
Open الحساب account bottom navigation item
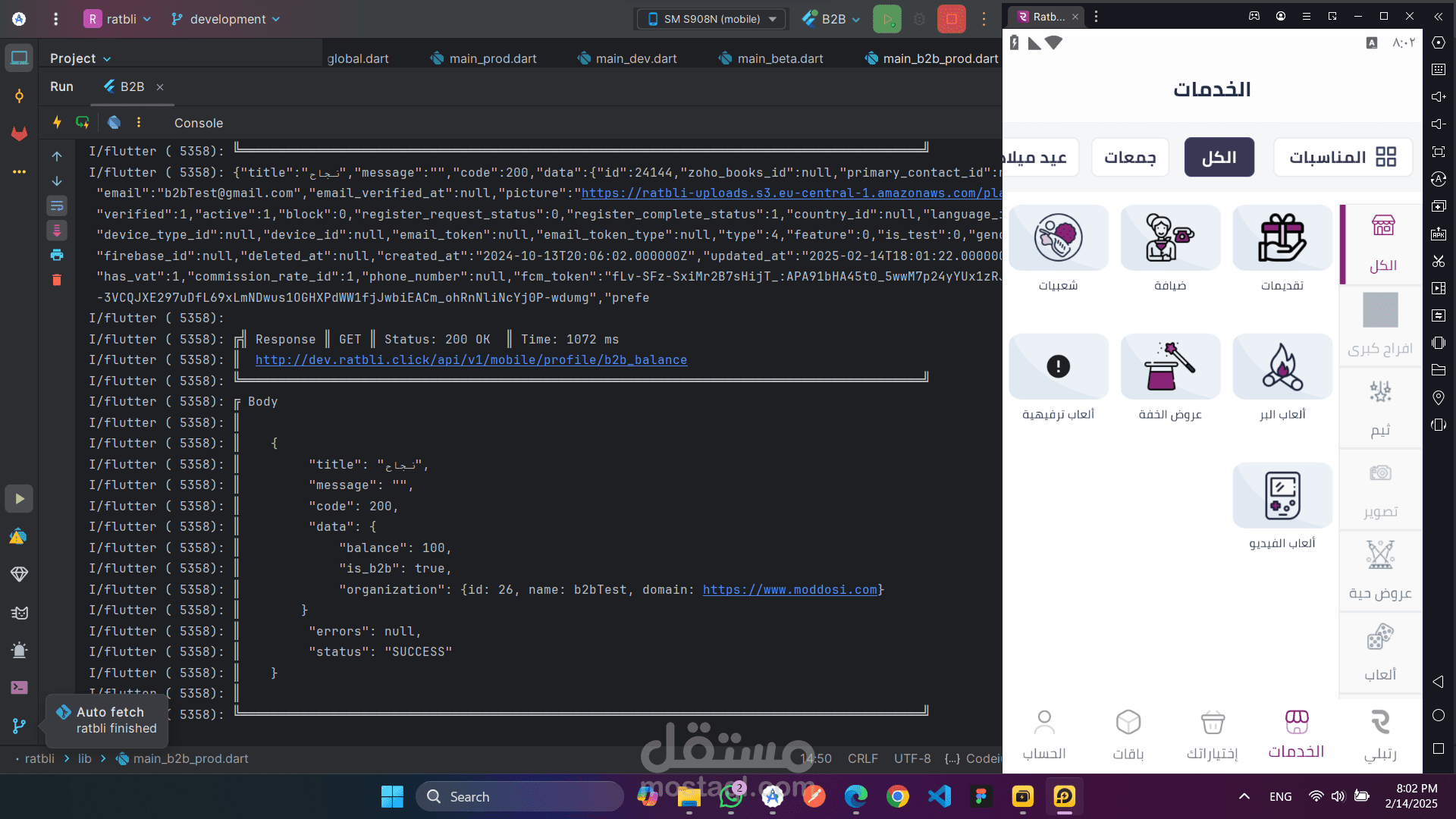click(1044, 733)
